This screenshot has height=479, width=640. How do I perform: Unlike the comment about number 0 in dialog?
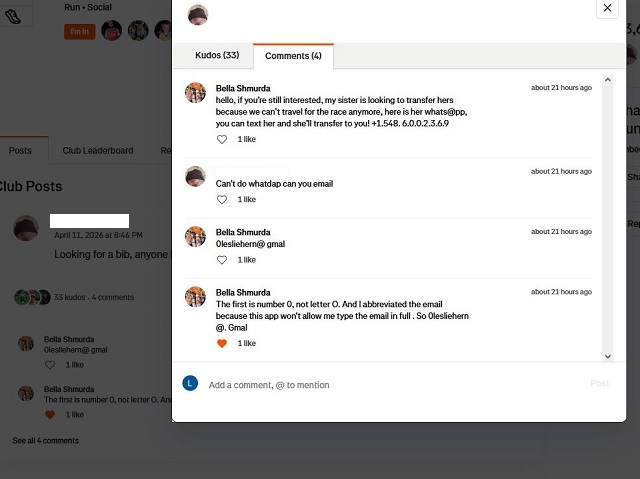[222, 344]
